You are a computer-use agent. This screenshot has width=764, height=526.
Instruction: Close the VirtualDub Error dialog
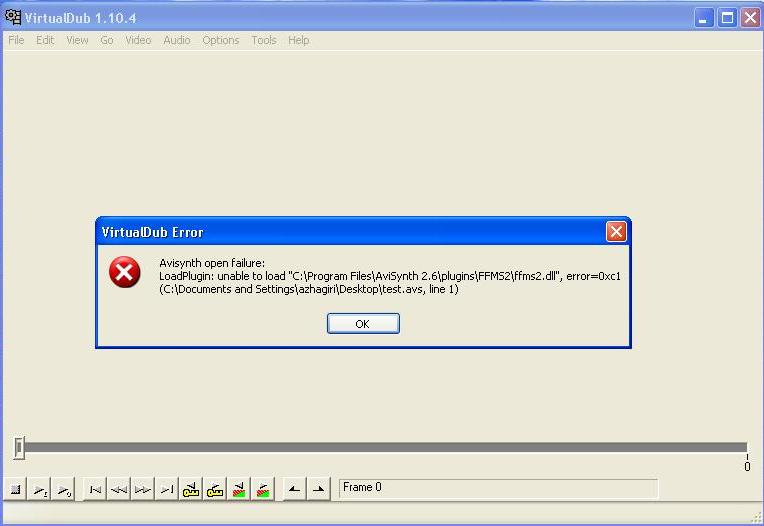[616, 232]
